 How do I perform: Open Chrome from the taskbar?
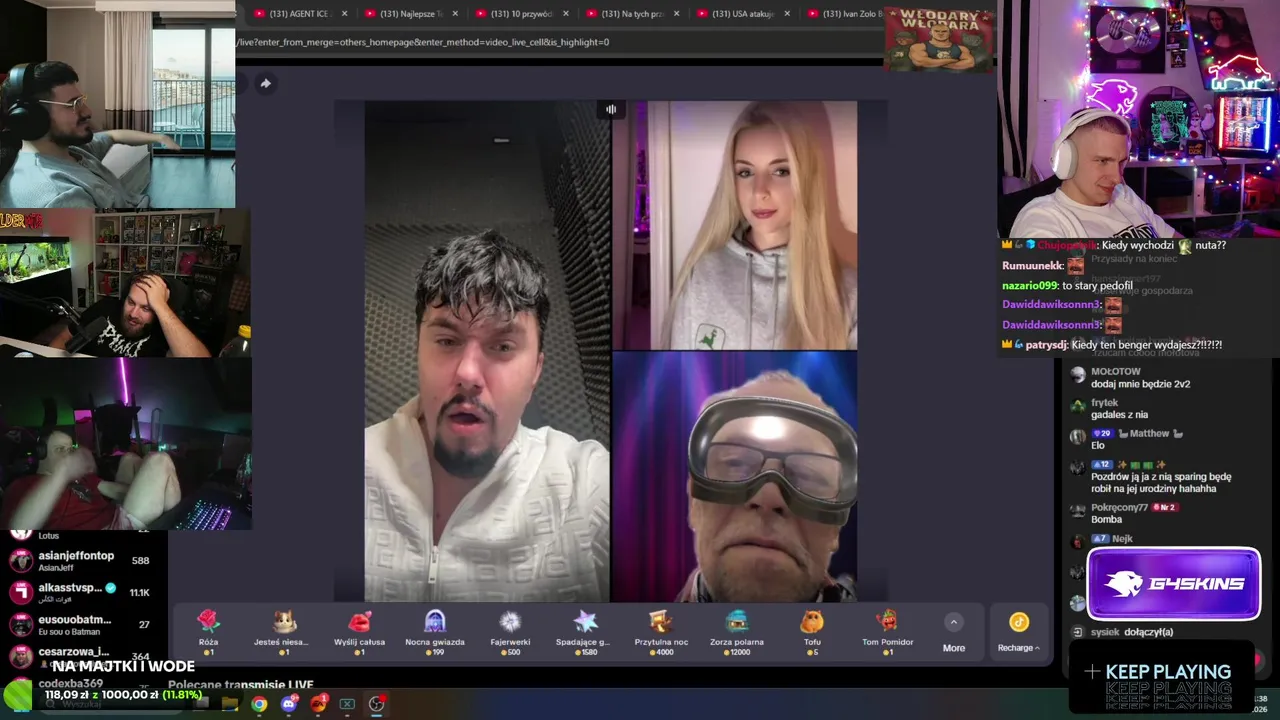click(x=259, y=704)
